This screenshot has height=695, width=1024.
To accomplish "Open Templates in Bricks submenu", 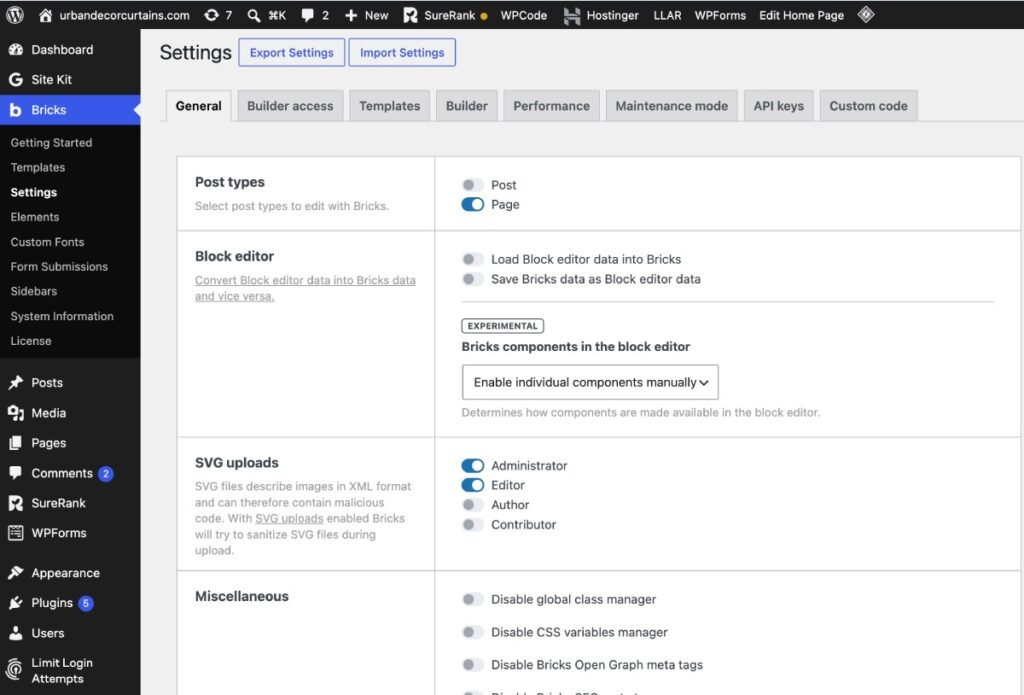I will click(38, 167).
